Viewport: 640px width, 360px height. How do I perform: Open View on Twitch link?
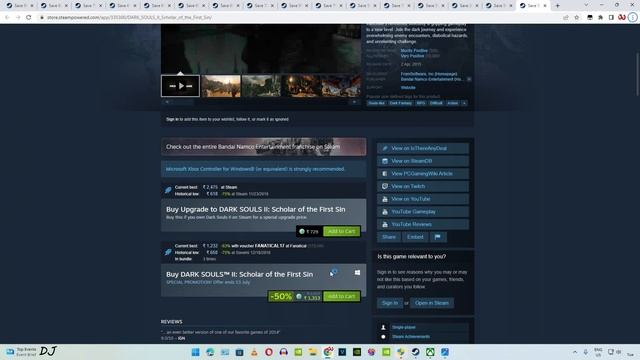[423, 186]
